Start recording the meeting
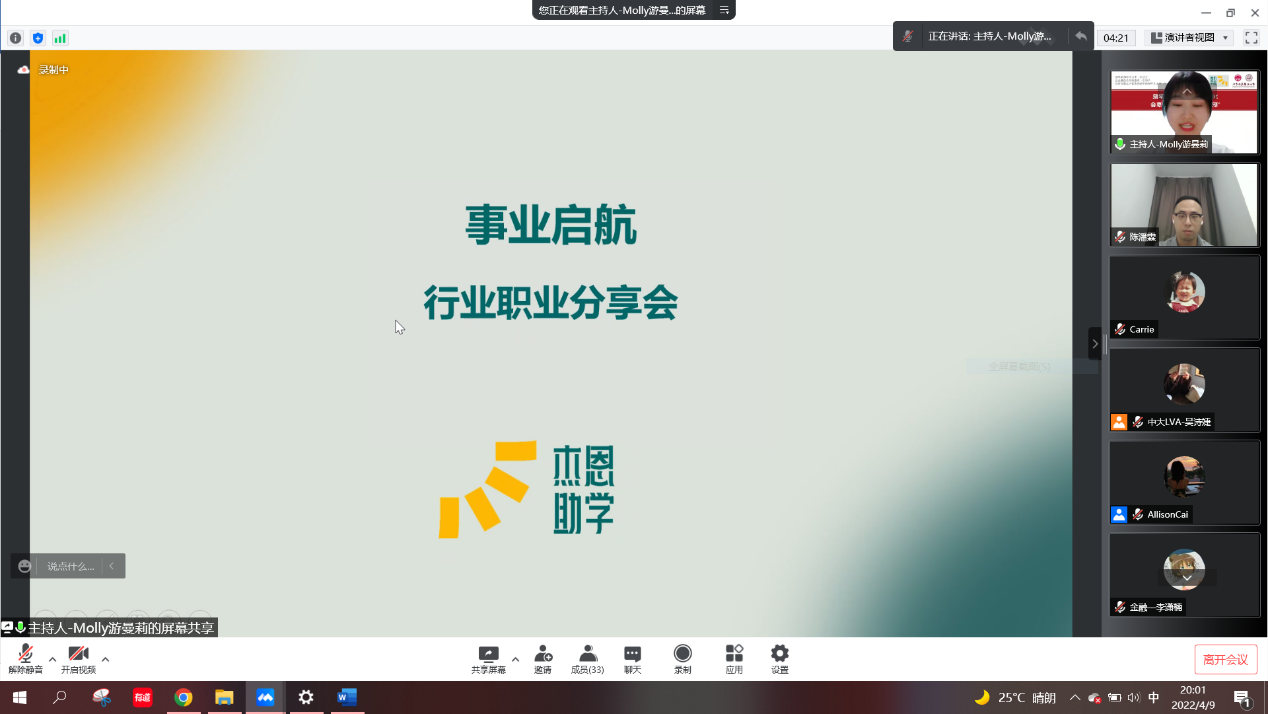The width and height of the screenshot is (1268, 714). pos(682,658)
